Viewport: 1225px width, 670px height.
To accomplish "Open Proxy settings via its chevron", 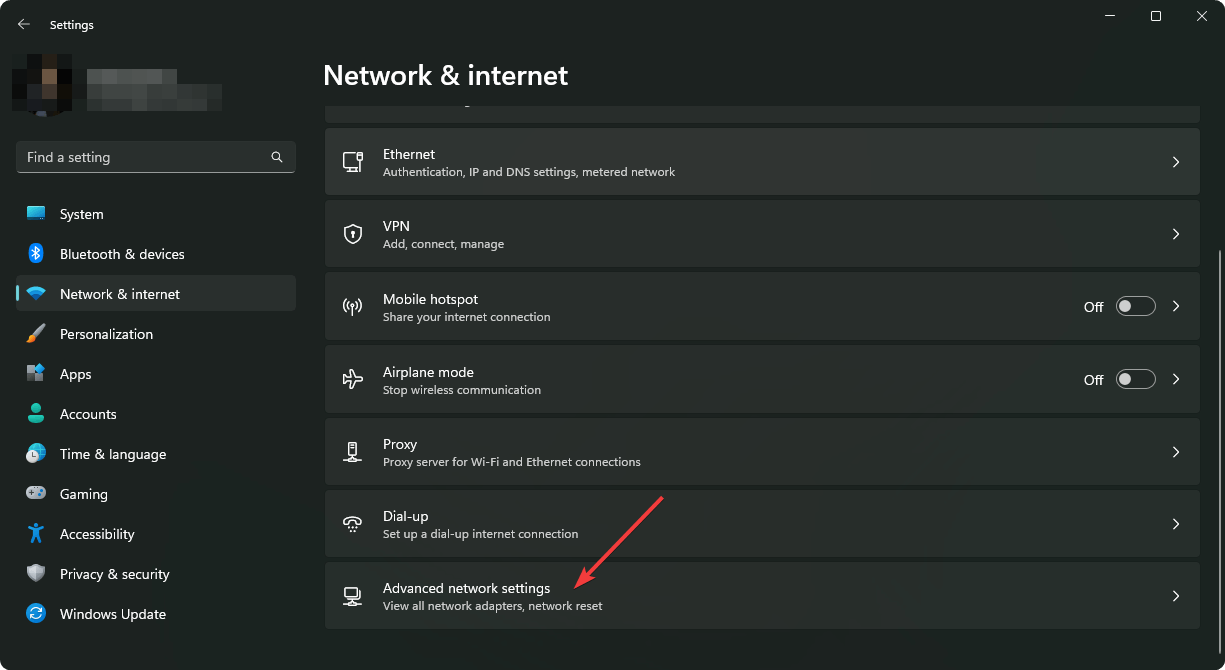I will click(x=1176, y=452).
